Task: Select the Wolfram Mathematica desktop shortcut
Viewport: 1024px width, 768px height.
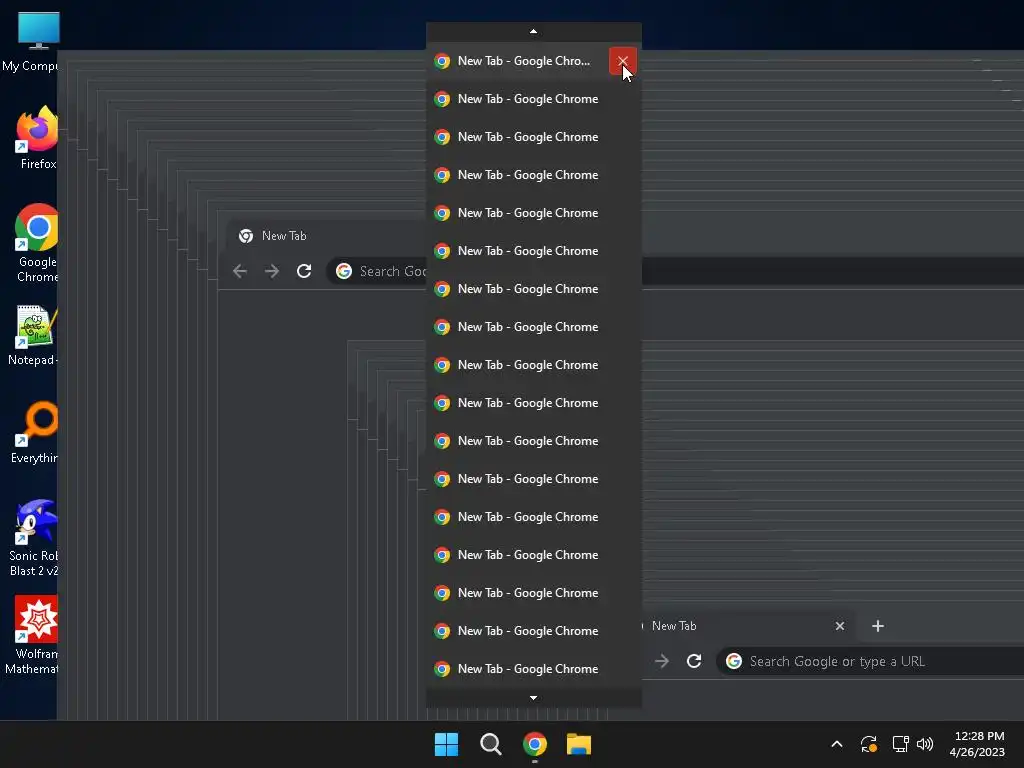Action: (x=34, y=635)
